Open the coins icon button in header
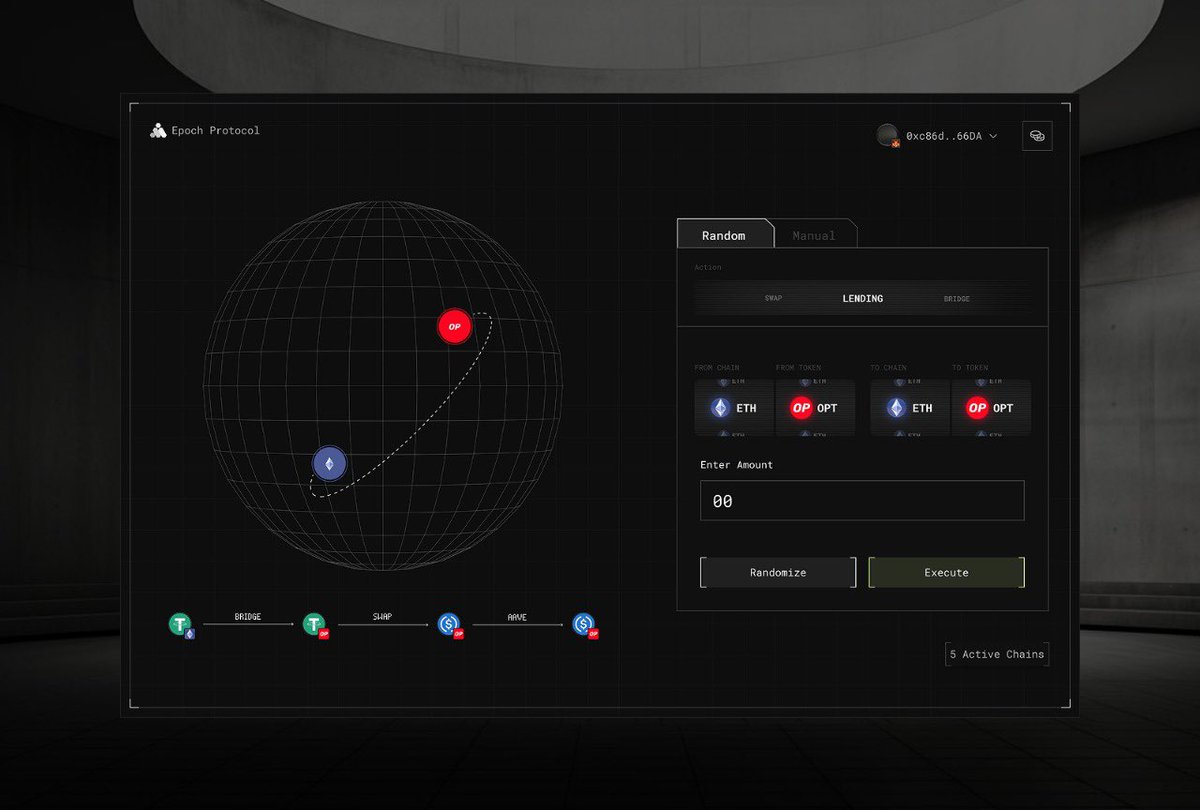Screen dimensions: 1200x810 coord(1037,135)
